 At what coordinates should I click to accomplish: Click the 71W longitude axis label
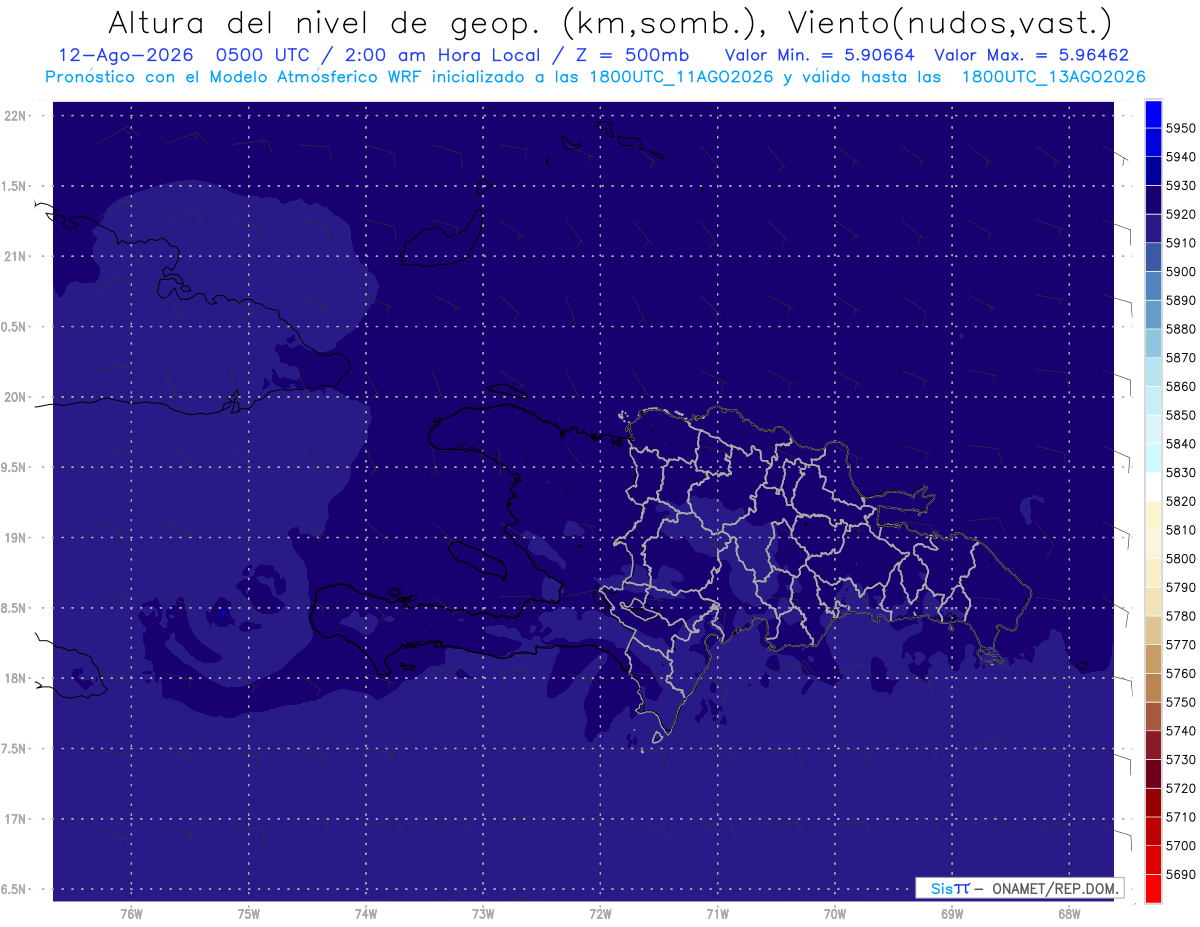tap(717, 914)
